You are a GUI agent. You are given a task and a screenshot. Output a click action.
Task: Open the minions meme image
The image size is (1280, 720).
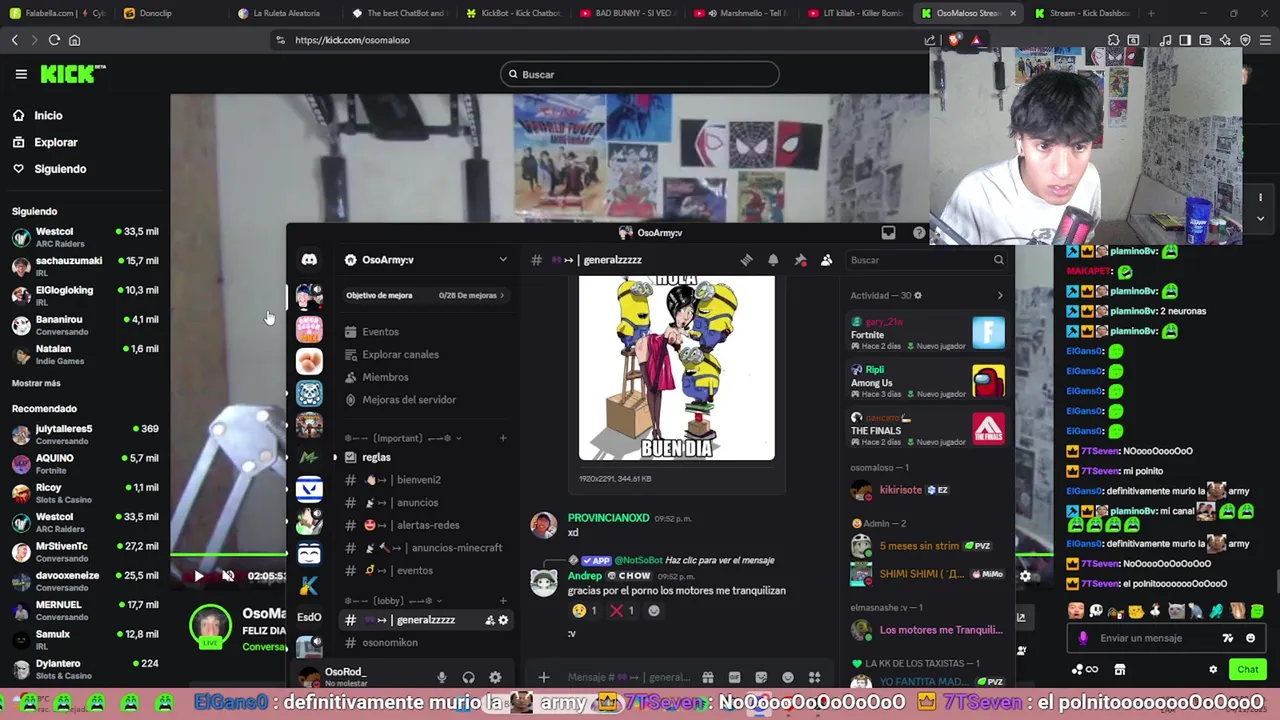pos(676,368)
